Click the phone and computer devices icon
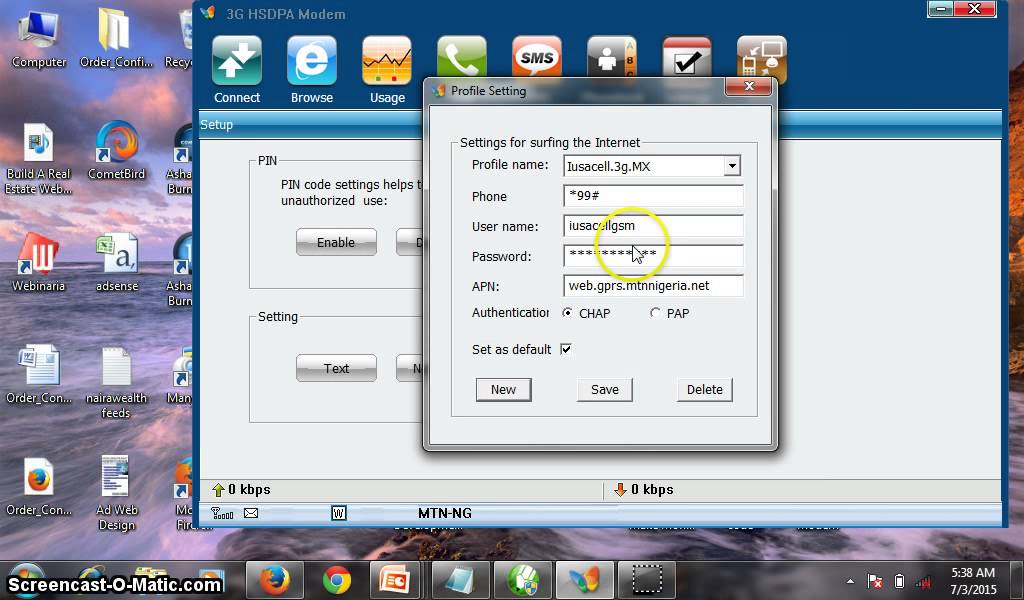This screenshot has width=1024, height=600. tap(761, 59)
